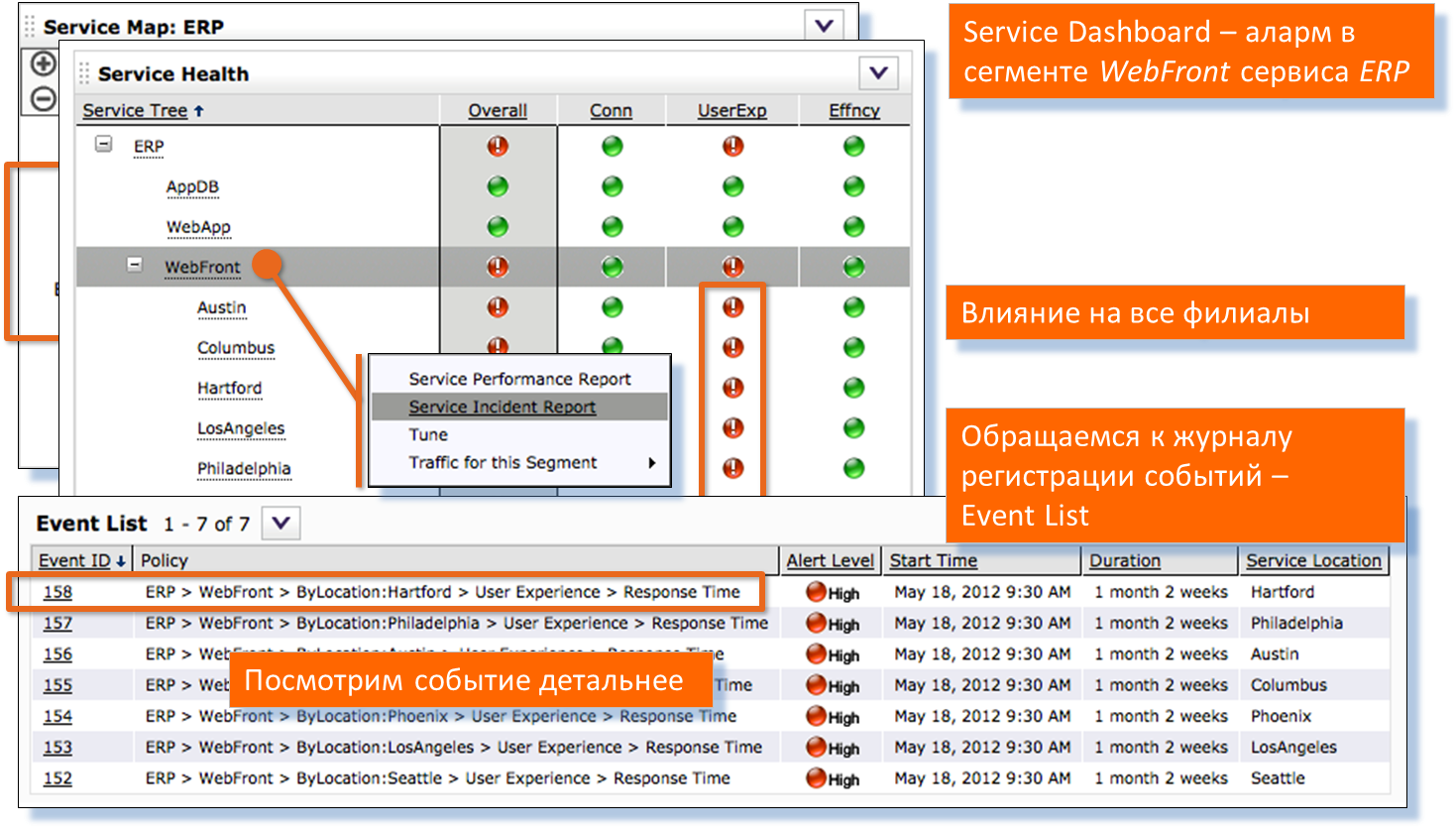
Task: Open event 152 details link
Action: 57,778
